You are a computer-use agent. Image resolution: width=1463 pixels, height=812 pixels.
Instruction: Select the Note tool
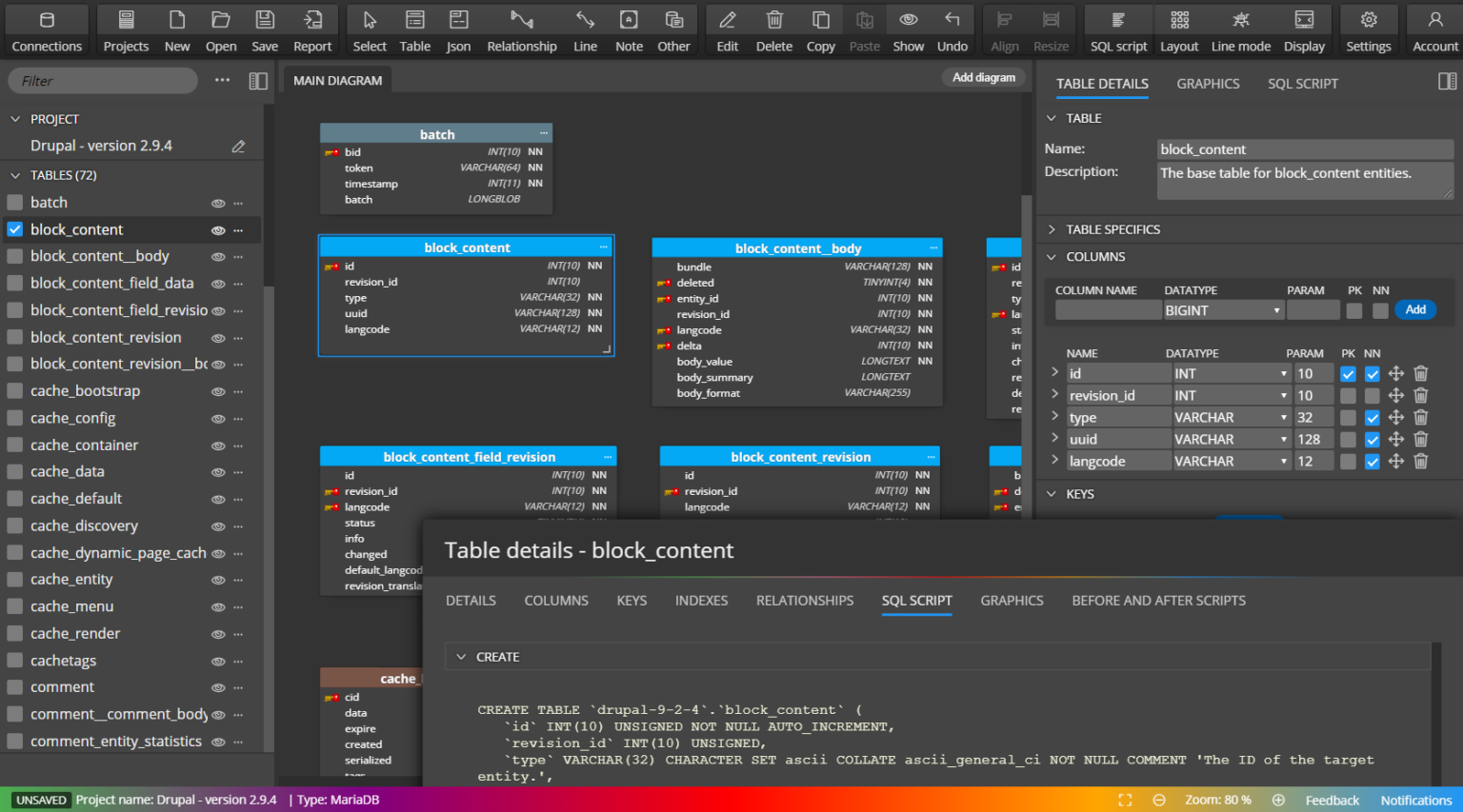[x=629, y=30]
